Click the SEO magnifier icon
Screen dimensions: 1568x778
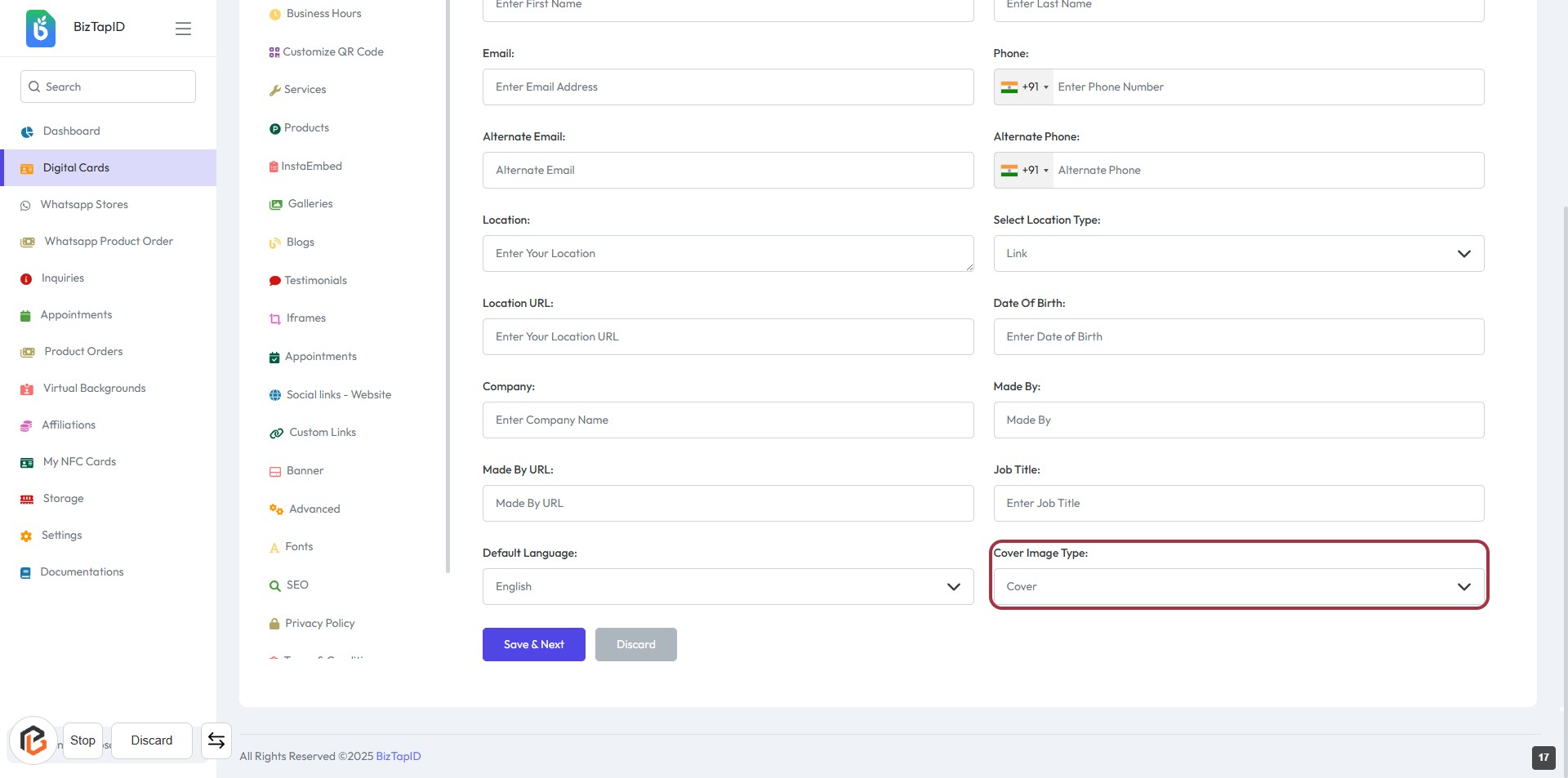click(x=275, y=585)
